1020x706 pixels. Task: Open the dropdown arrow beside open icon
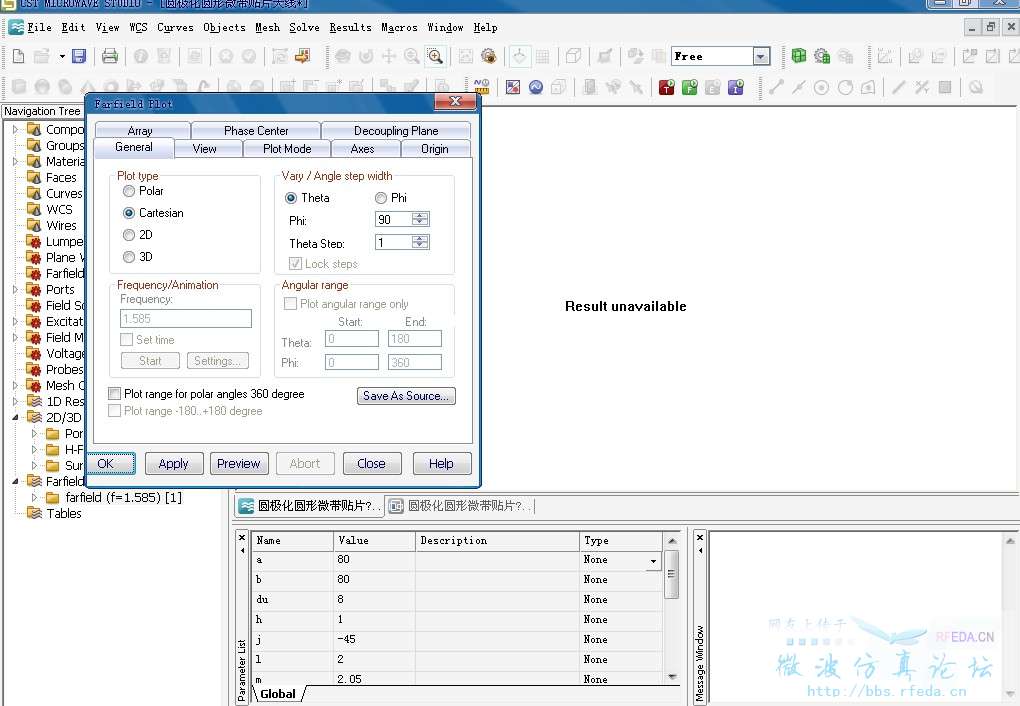pyautogui.click(x=62, y=57)
